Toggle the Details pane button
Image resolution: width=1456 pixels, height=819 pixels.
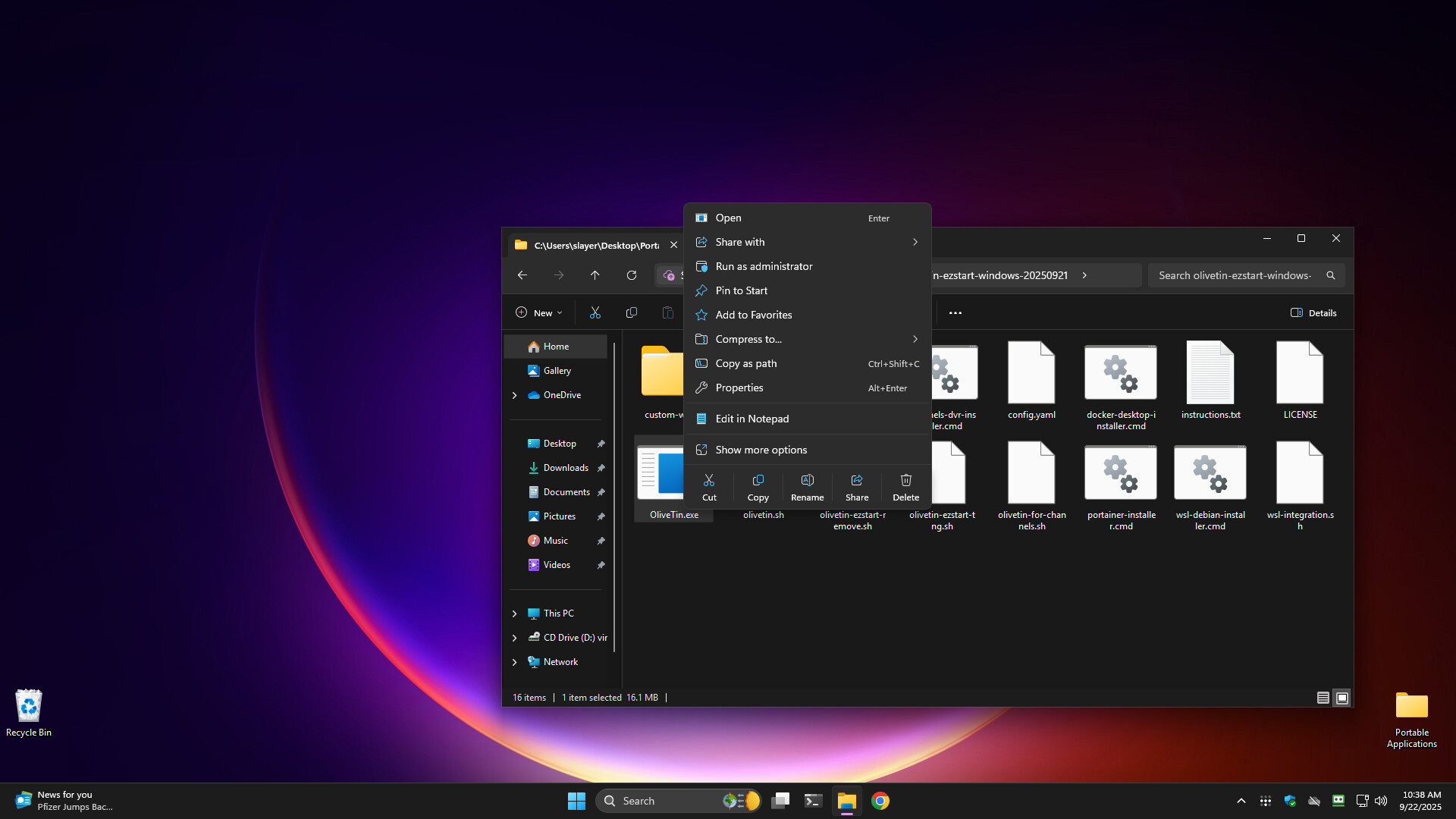[1314, 312]
